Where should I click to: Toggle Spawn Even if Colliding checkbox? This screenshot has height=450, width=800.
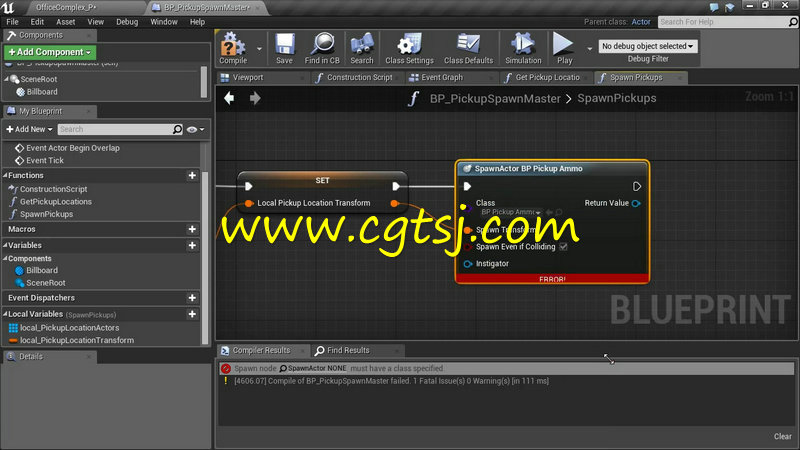563,247
